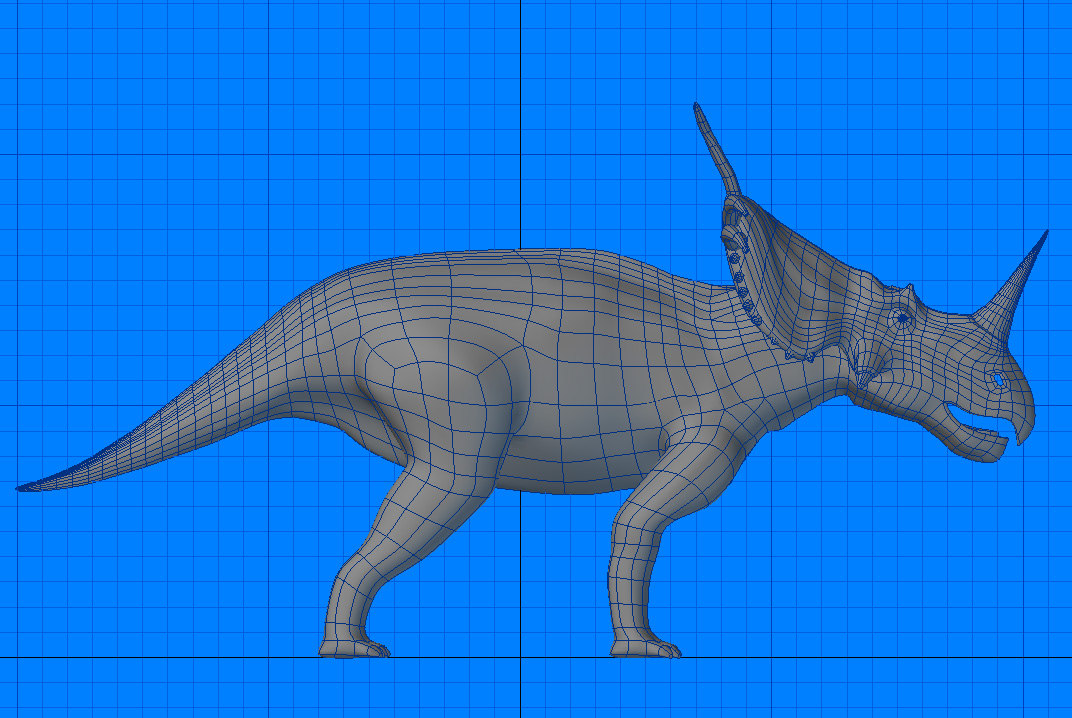Viewport: 1072px width, 718px height.
Task: Click the horizontal ground axis line between the feet
Action: pyautogui.click(x=500, y=657)
